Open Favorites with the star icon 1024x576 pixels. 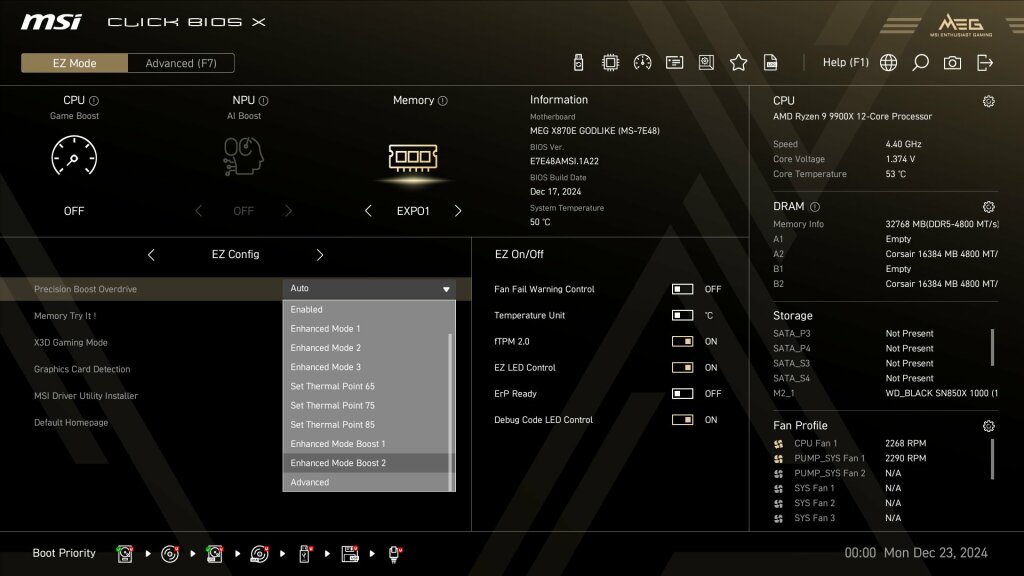738,62
